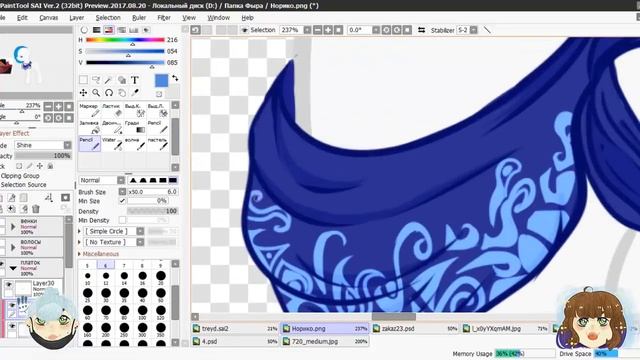Select the Text tool
Viewport: 640px width, 360px height.
pos(135,80)
